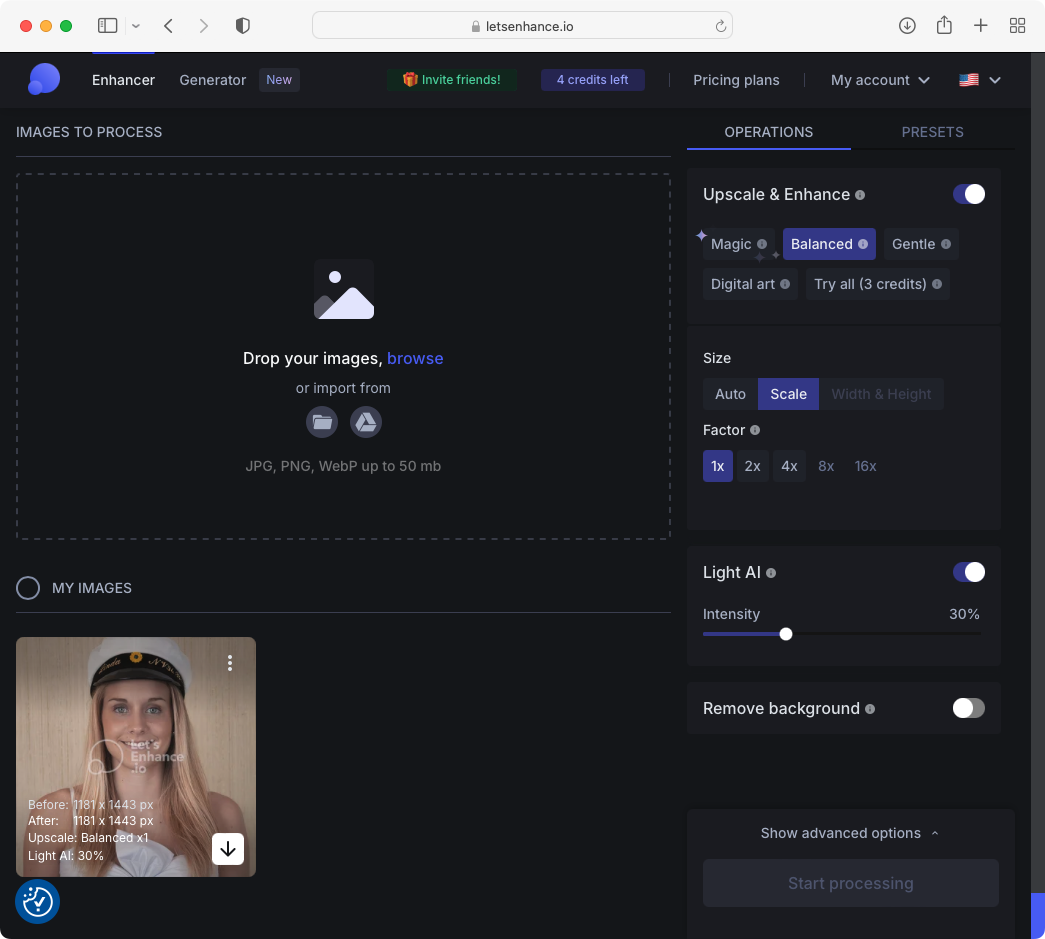Click info icon next to Remove background
The height and width of the screenshot is (939, 1045).
coord(870,709)
